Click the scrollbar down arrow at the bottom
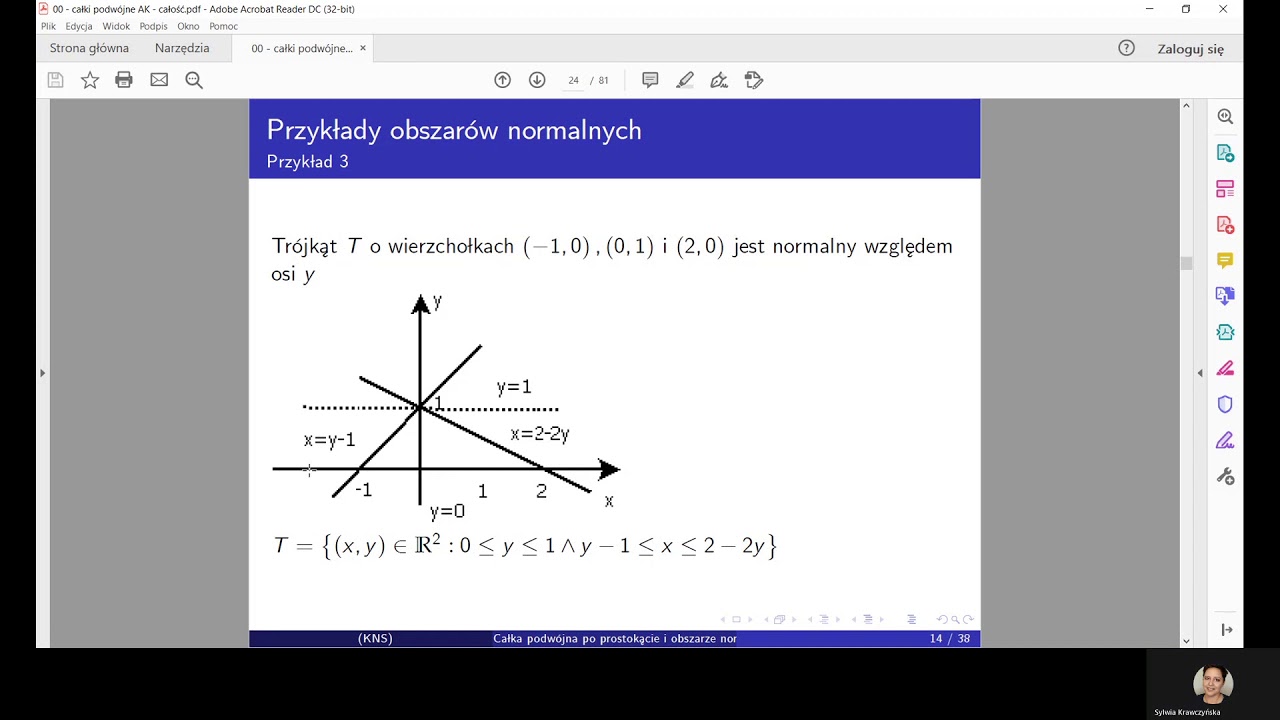 [x=1187, y=641]
